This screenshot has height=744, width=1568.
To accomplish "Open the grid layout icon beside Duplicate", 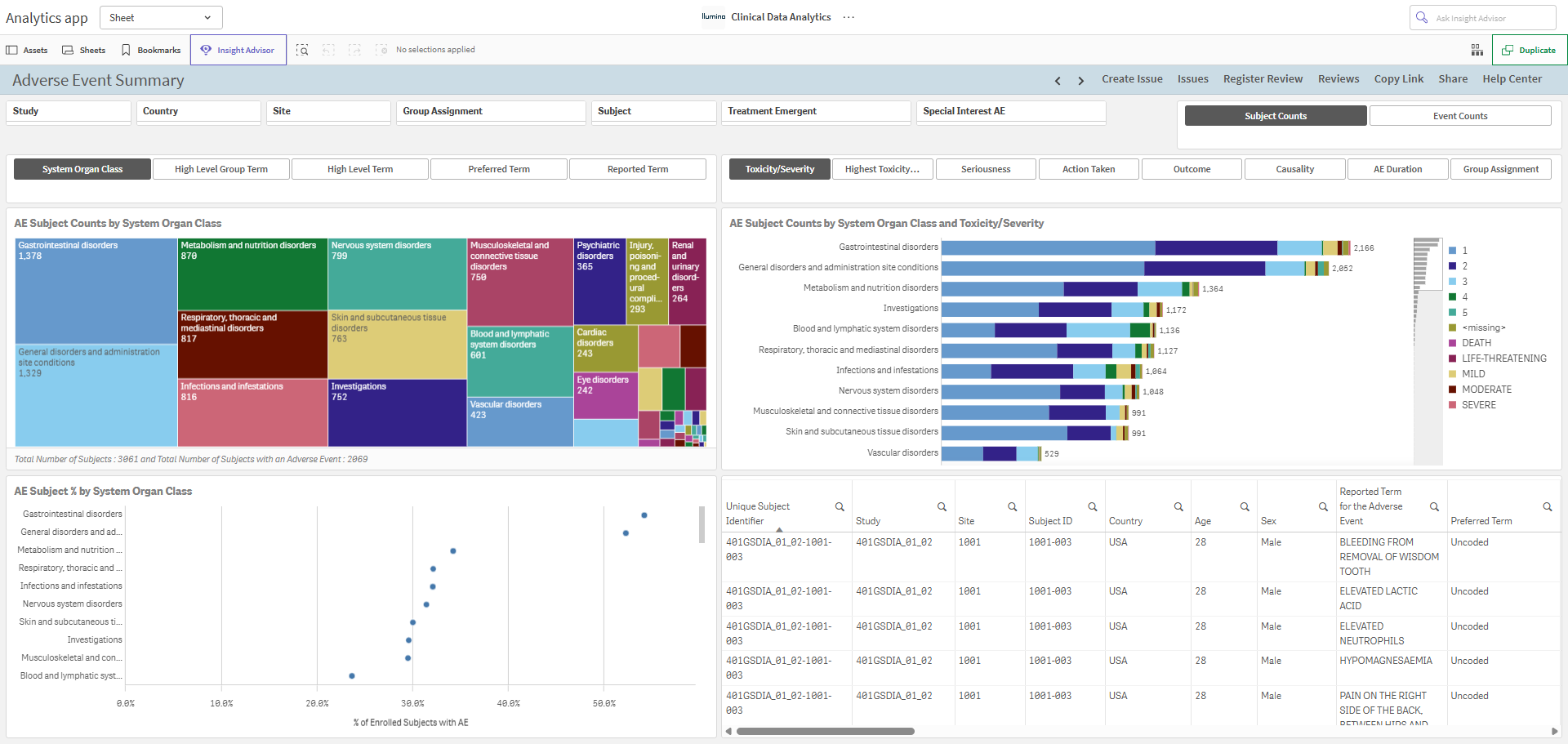I will [1477, 50].
